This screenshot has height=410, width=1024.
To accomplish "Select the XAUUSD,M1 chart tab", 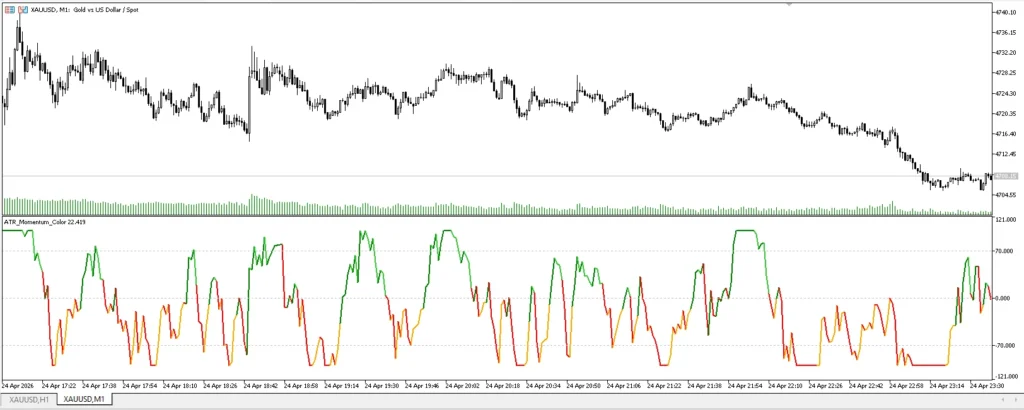I will pos(85,399).
